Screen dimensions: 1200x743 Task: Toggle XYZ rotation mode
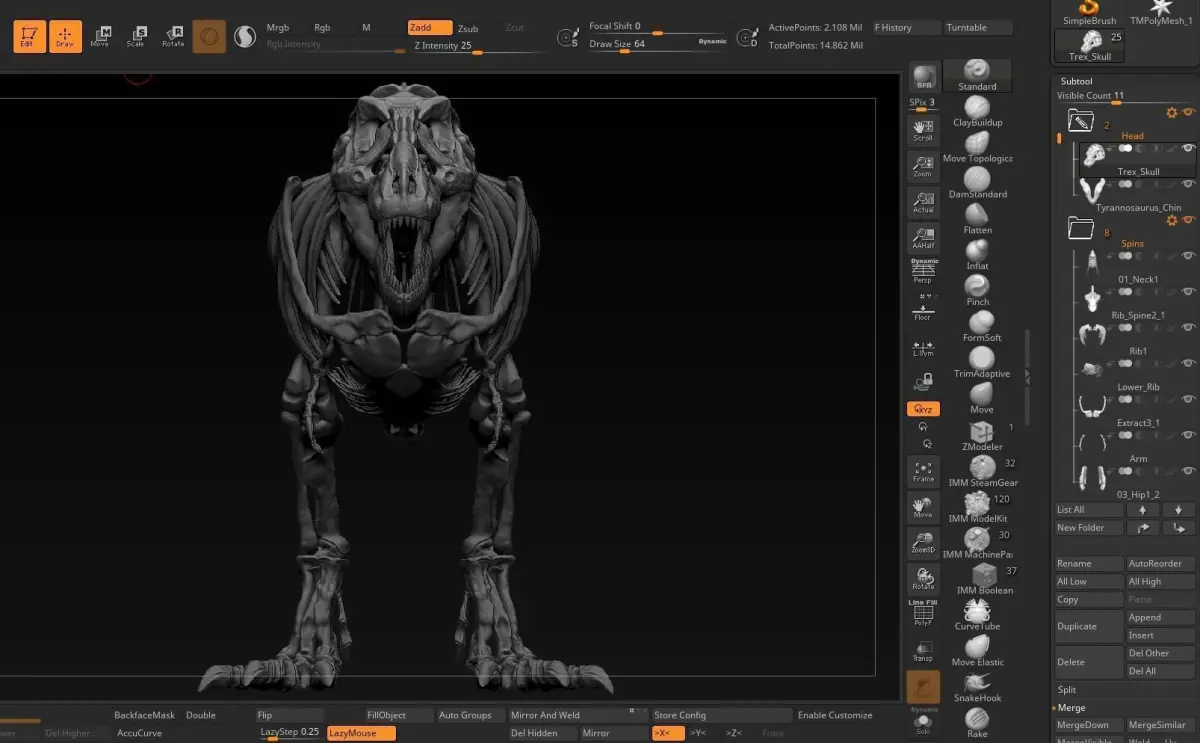[x=923, y=409]
